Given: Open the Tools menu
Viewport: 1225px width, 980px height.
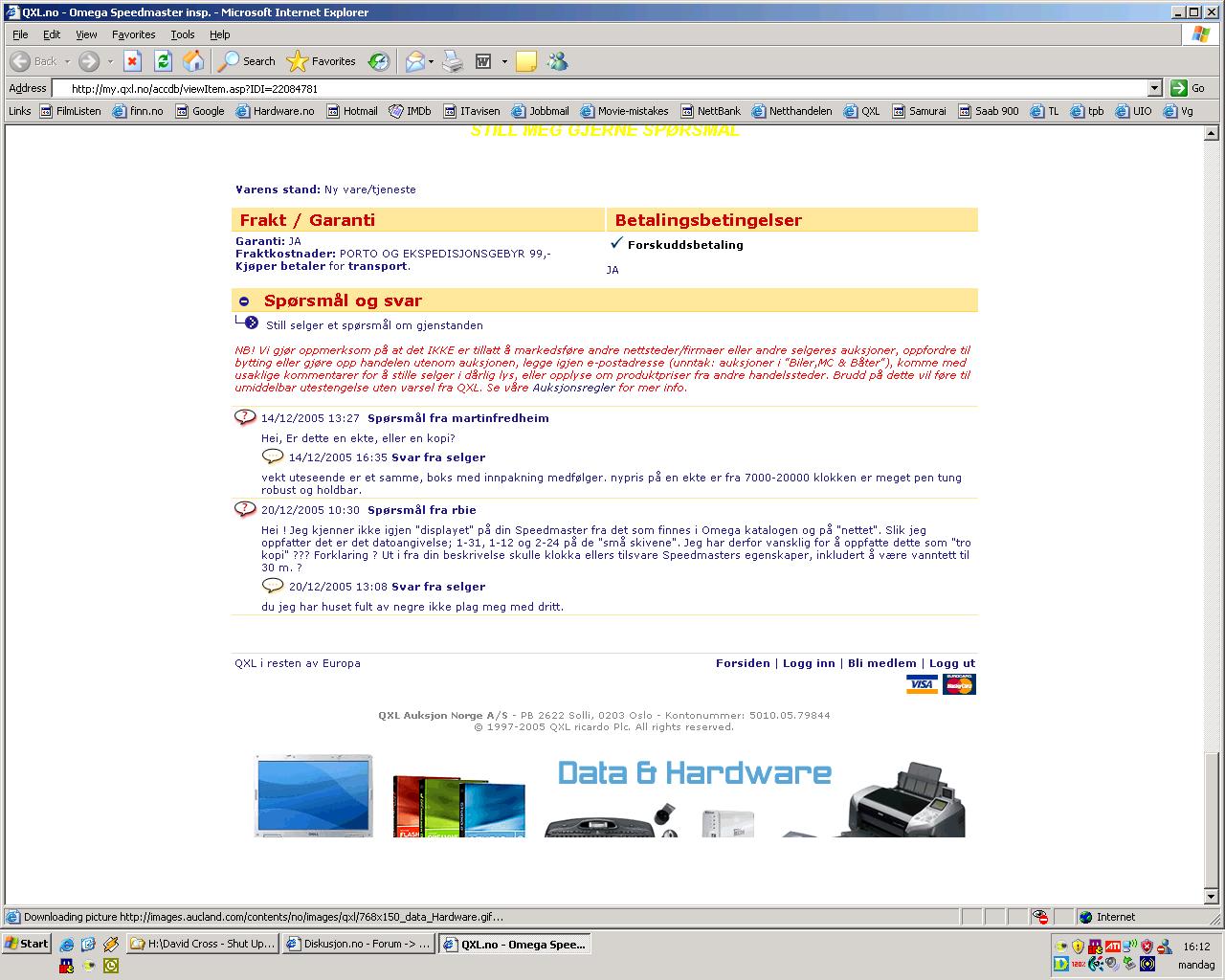Looking at the screenshot, I should pyautogui.click(x=182, y=34).
